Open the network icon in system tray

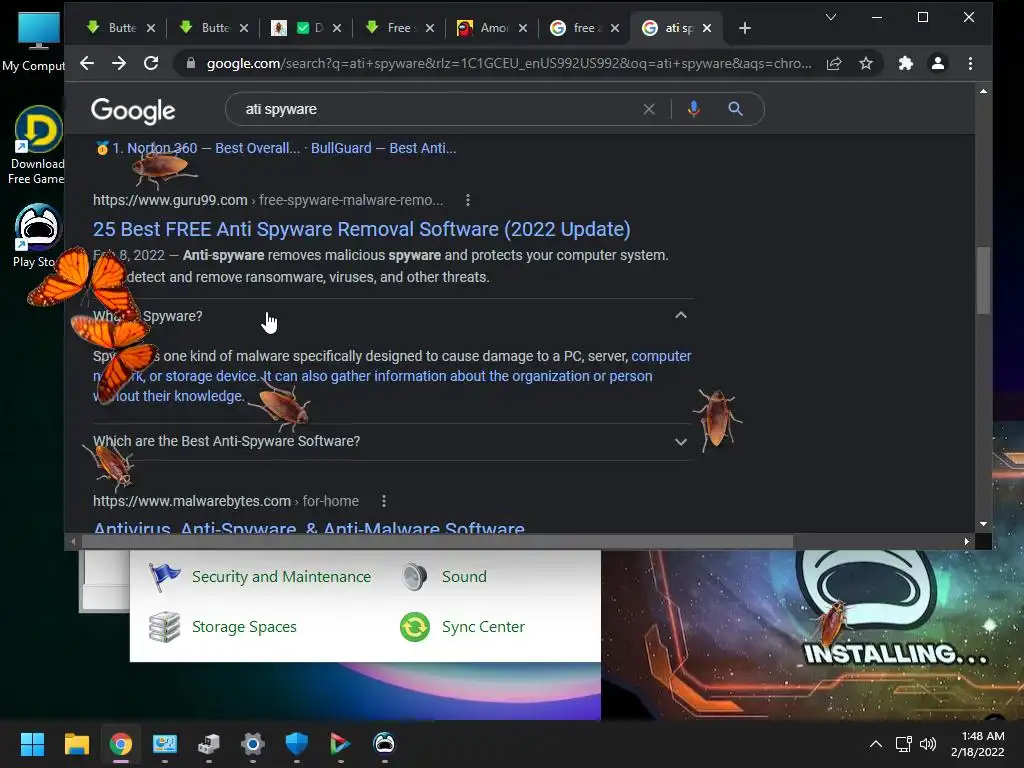(904, 744)
